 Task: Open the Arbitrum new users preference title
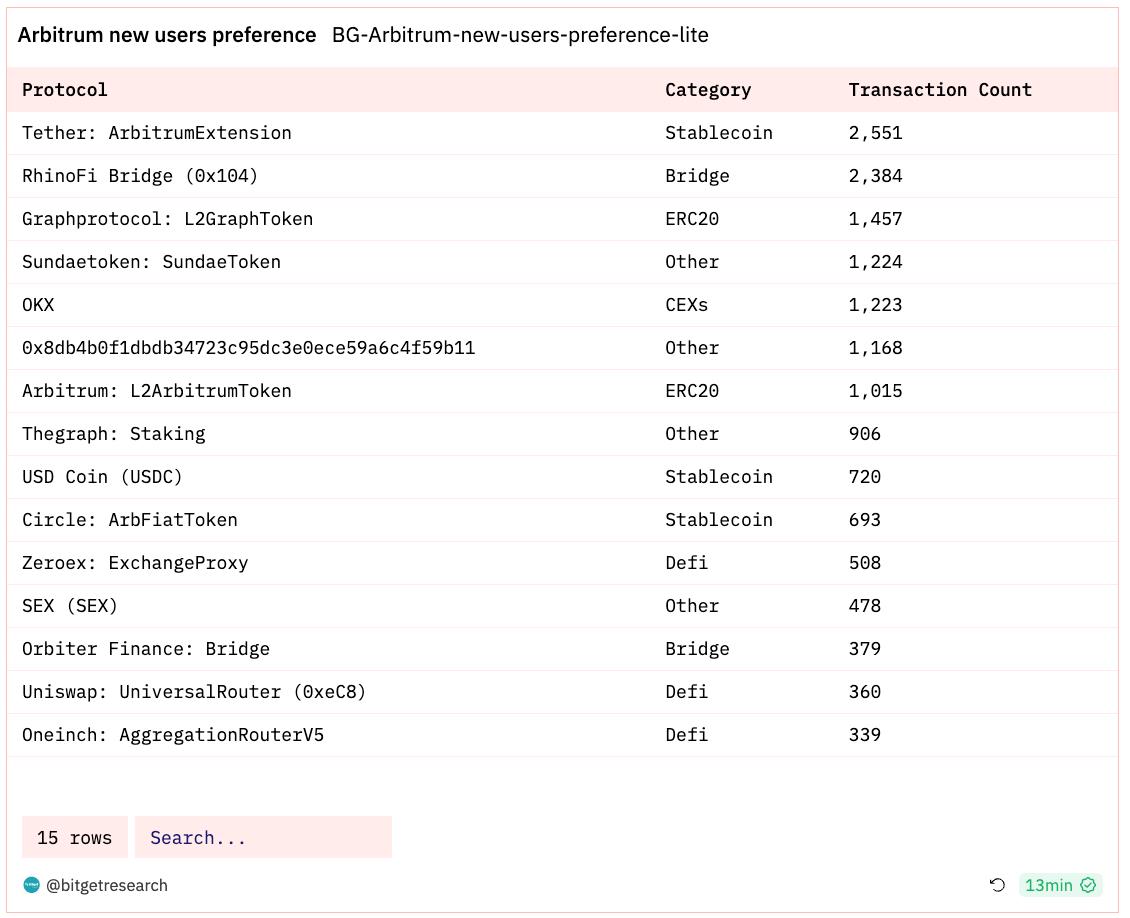pyautogui.click(x=166, y=35)
